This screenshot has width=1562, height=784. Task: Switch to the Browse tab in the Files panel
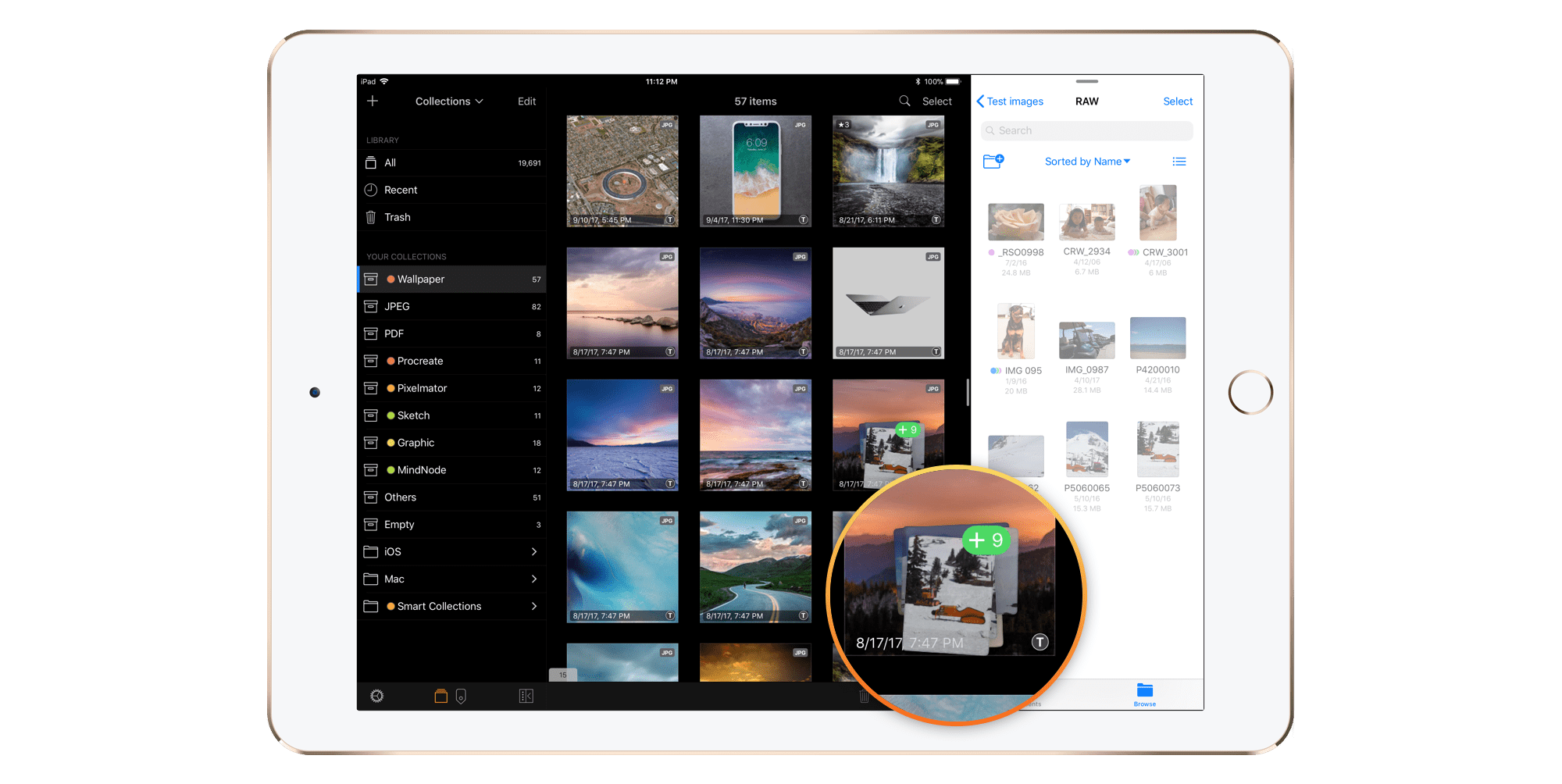coord(1144,694)
